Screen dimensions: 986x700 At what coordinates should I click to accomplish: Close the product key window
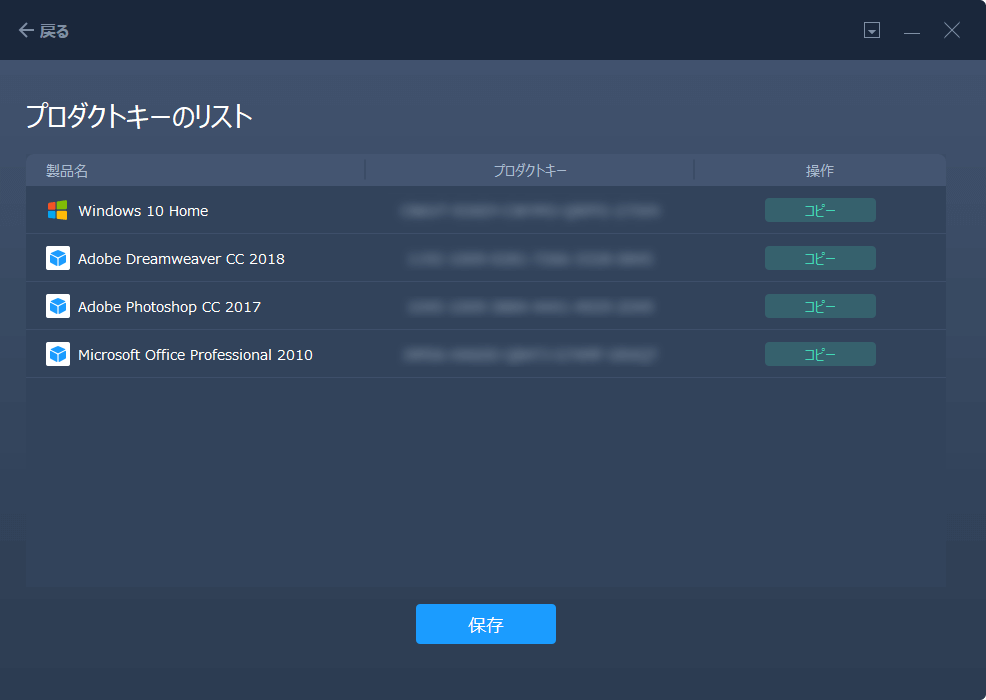[952, 30]
